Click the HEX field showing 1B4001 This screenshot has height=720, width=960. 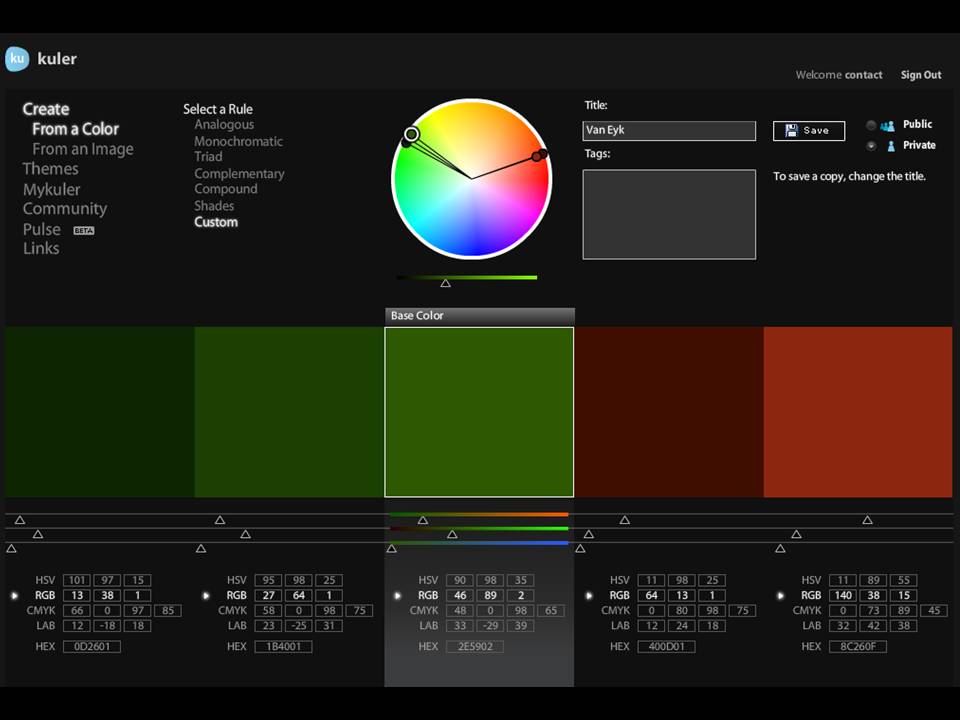pyautogui.click(x=283, y=647)
